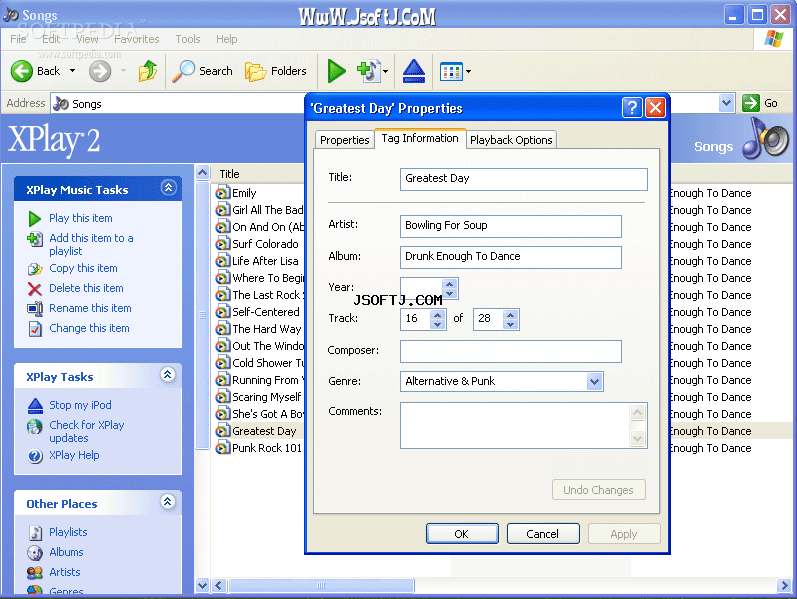
Task: Click the horizontal scrollbar thumb in song list
Action: click(321, 585)
